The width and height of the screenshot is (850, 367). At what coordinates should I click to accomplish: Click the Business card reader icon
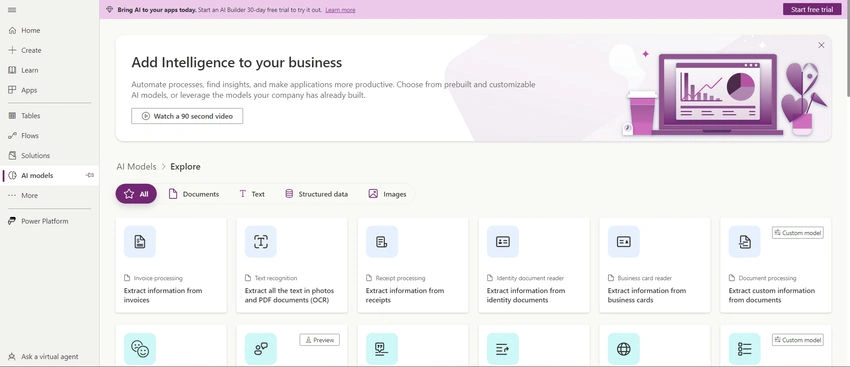coord(623,242)
